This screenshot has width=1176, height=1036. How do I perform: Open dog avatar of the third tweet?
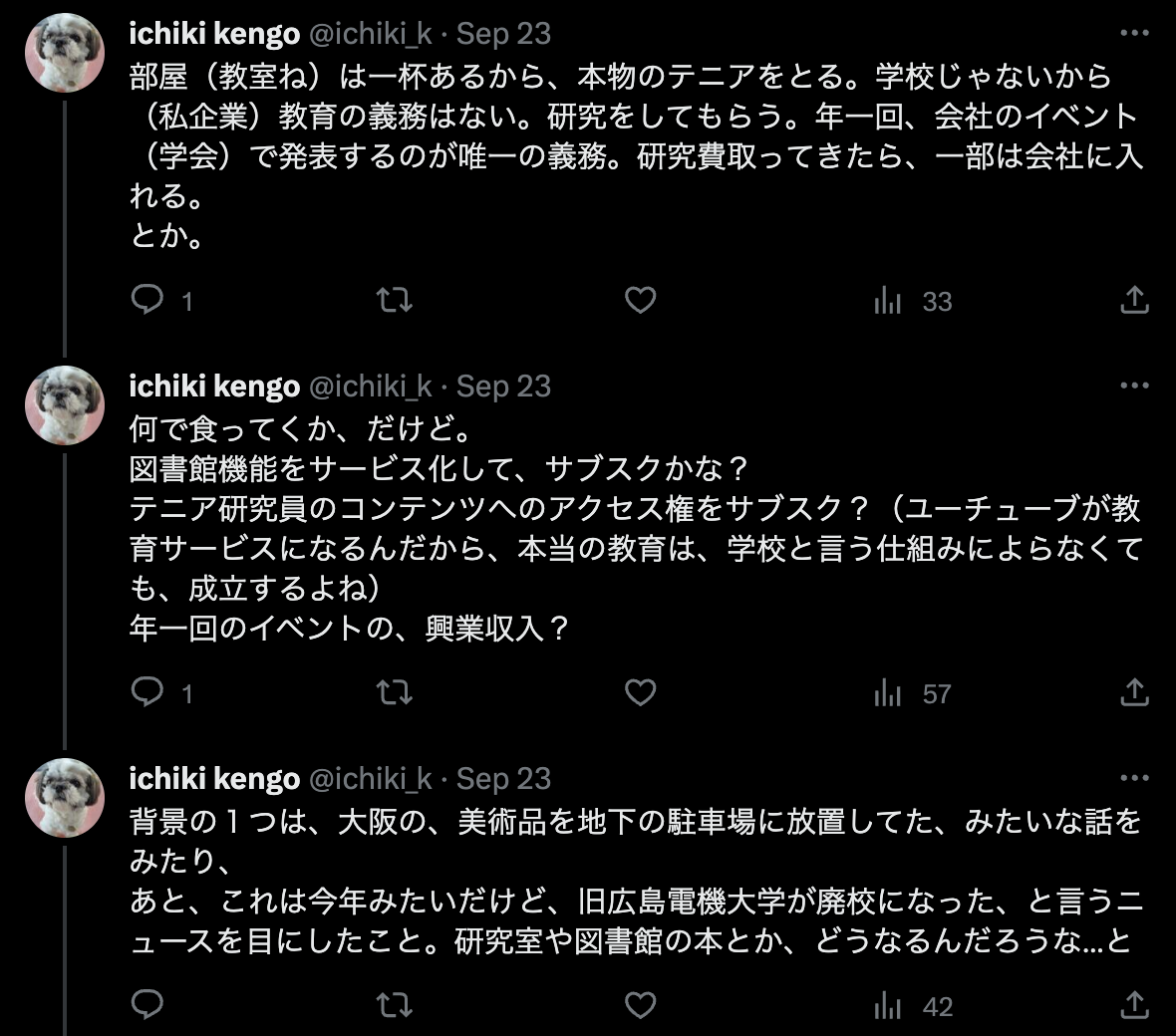65,798
